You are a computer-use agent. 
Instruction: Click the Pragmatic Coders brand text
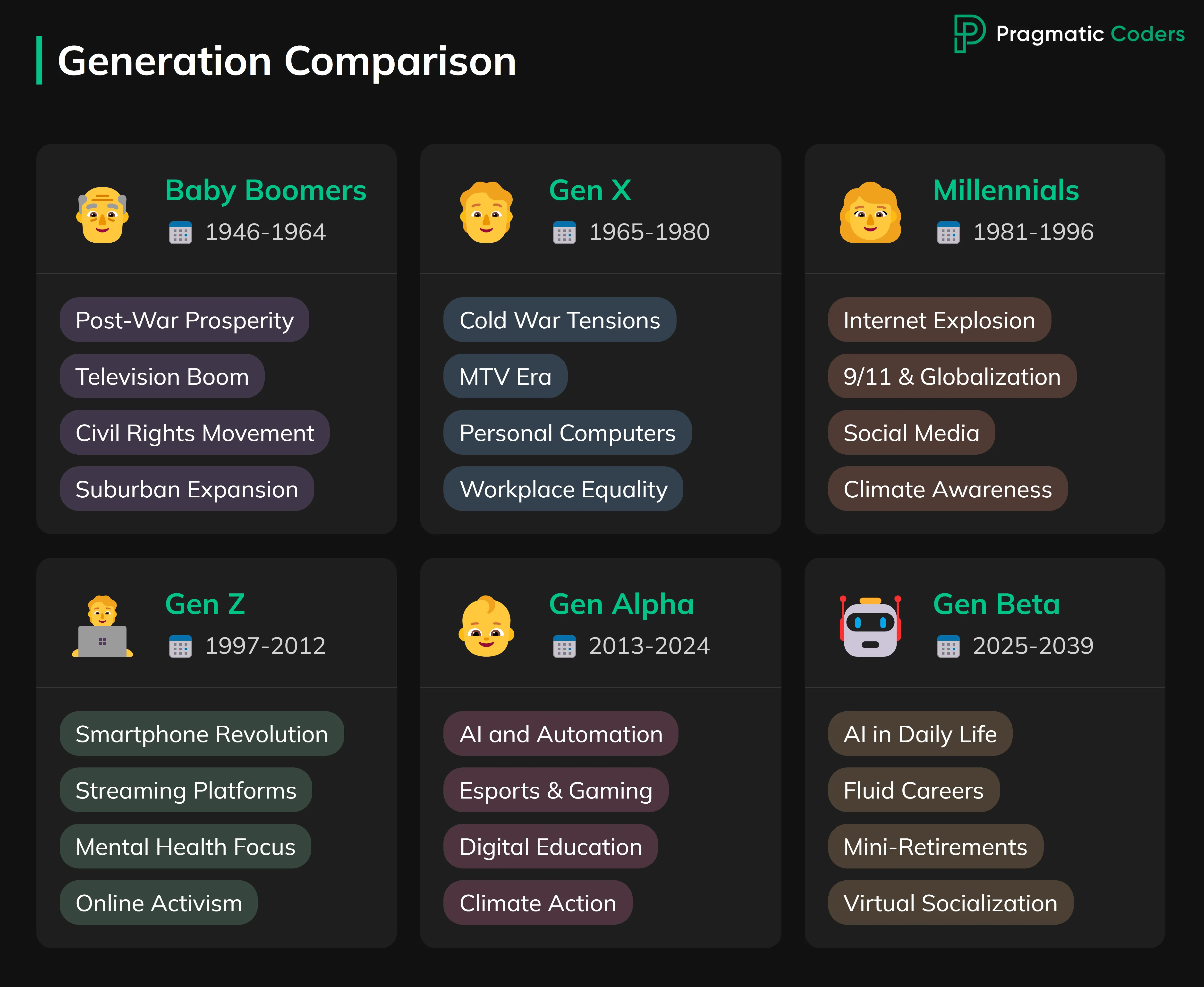coord(1090,35)
